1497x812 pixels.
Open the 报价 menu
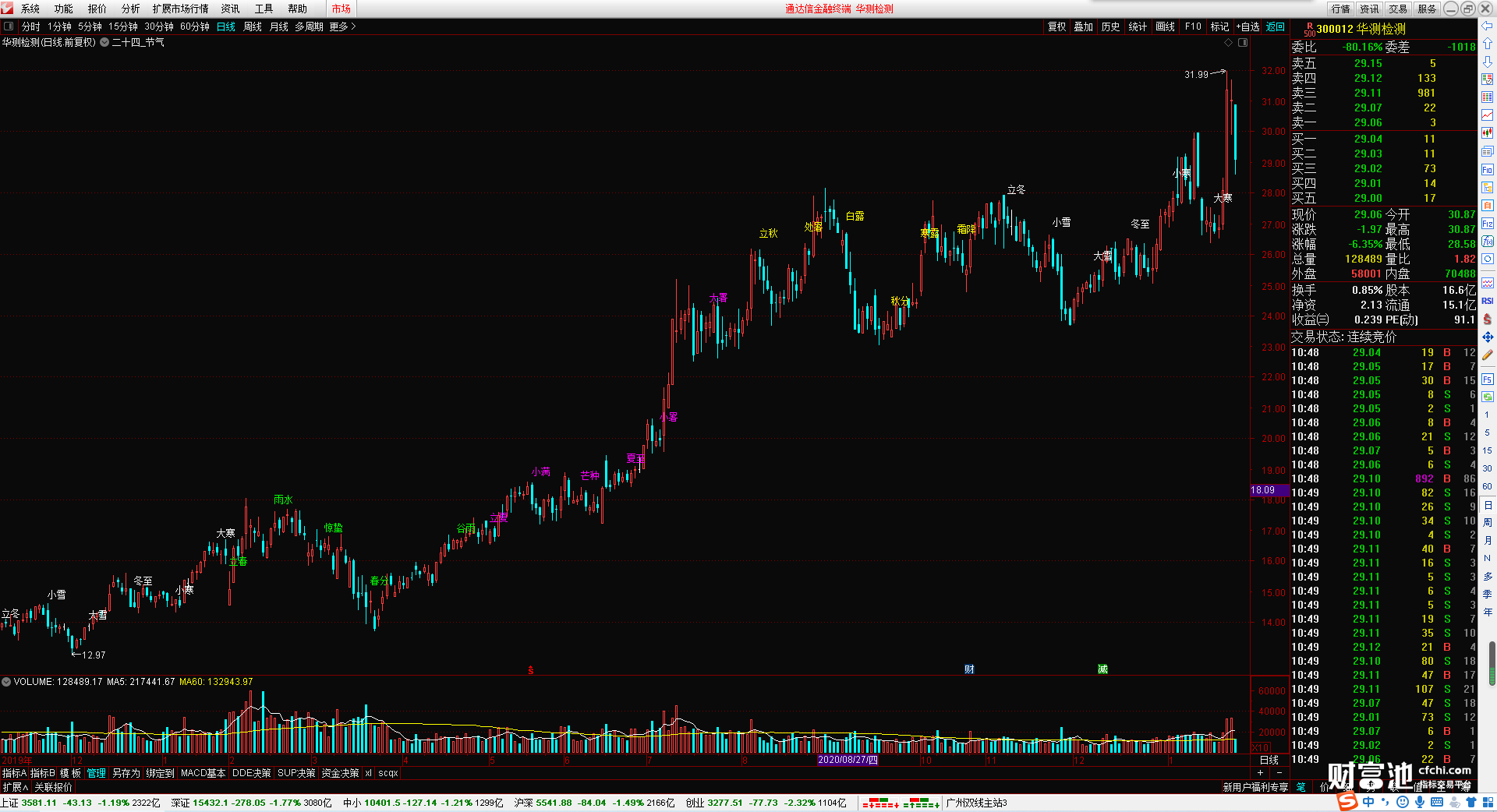97,9
